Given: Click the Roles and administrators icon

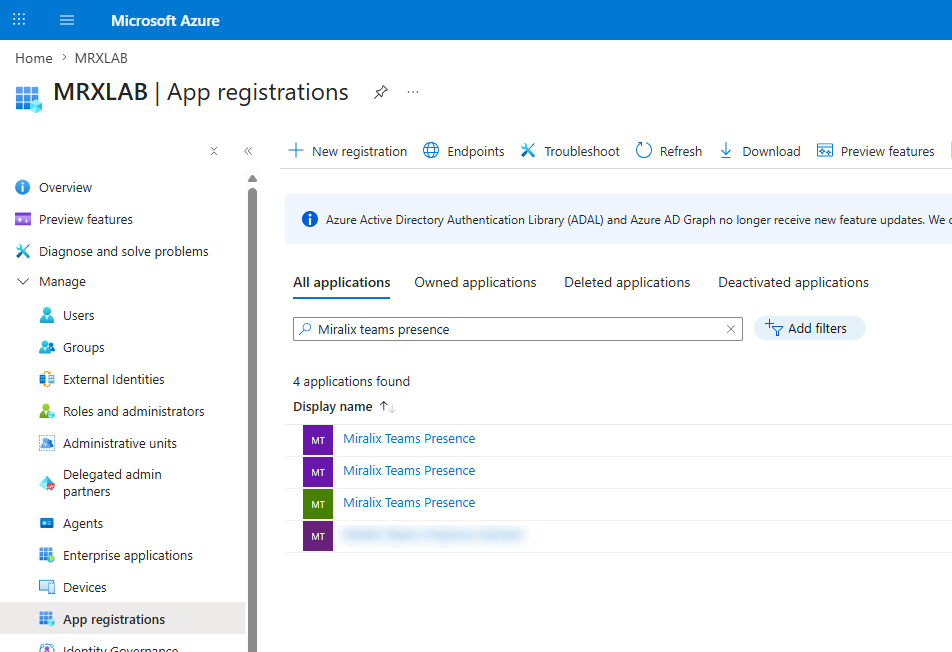Looking at the screenshot, I should tap(47, 412).
